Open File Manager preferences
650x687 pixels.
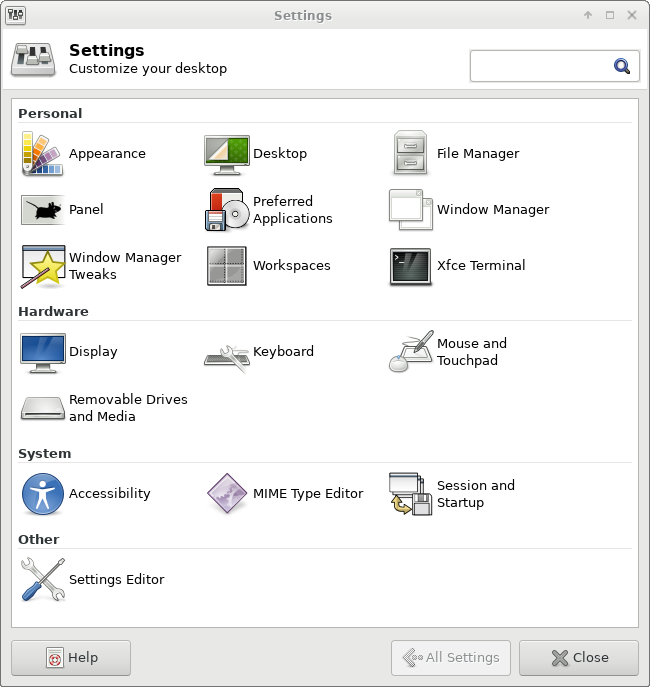tap(455, 153)
